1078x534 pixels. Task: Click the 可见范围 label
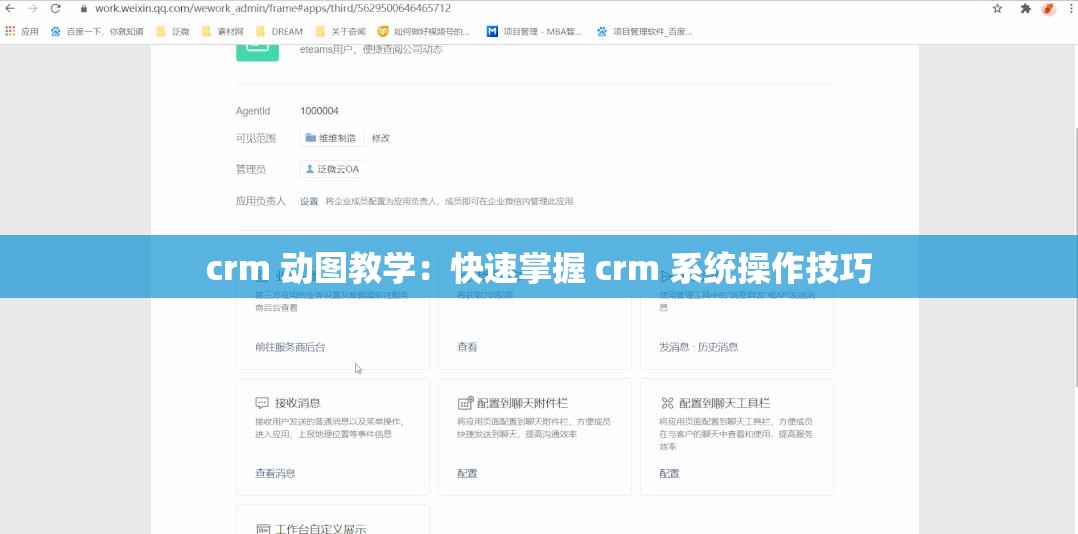coord(256,138)
